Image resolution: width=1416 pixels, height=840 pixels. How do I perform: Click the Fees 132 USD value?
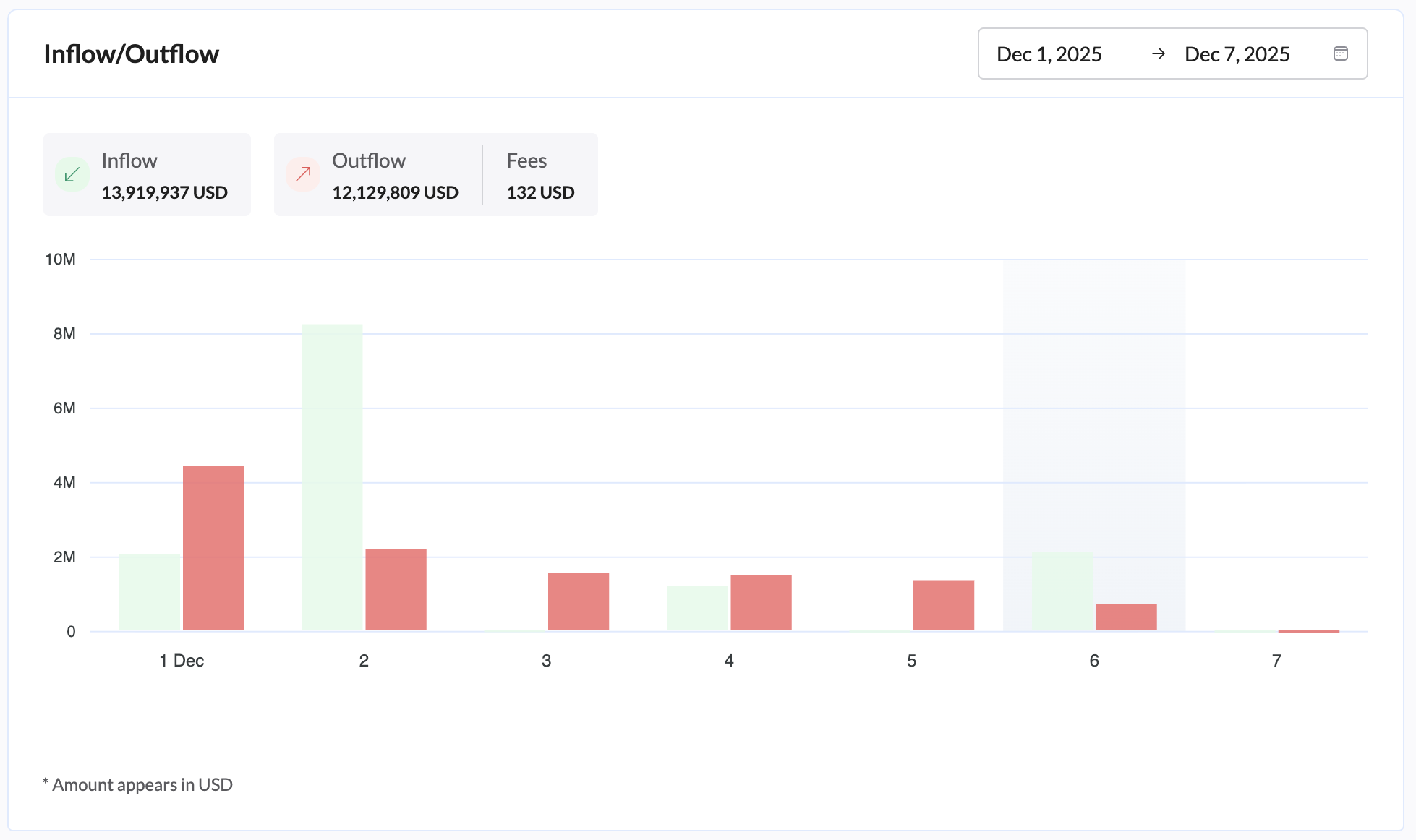tap(540, 193)
